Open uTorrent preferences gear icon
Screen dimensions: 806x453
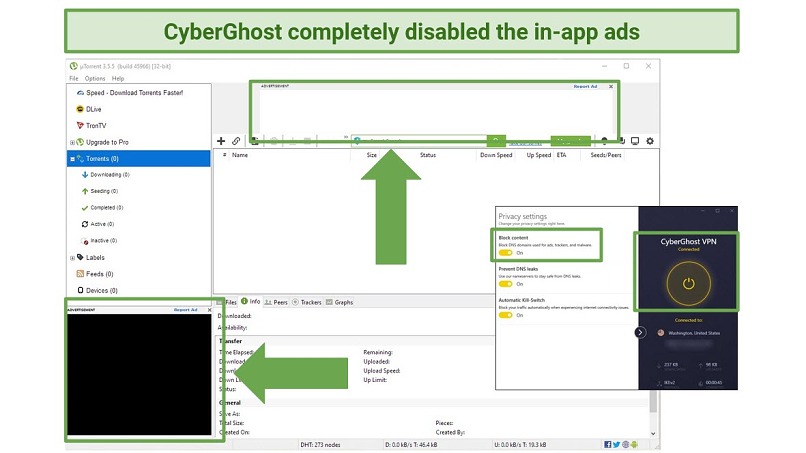click(650, 141)
